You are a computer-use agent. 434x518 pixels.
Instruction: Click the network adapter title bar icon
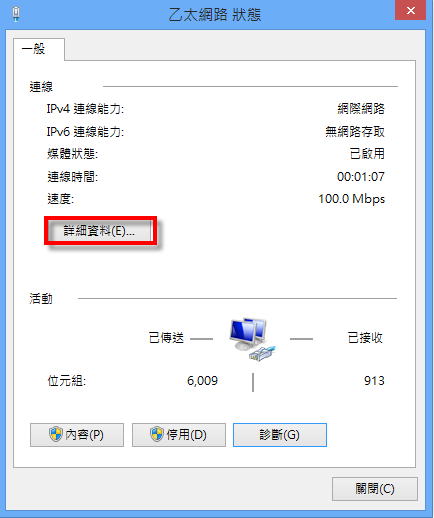pos(16,14)
